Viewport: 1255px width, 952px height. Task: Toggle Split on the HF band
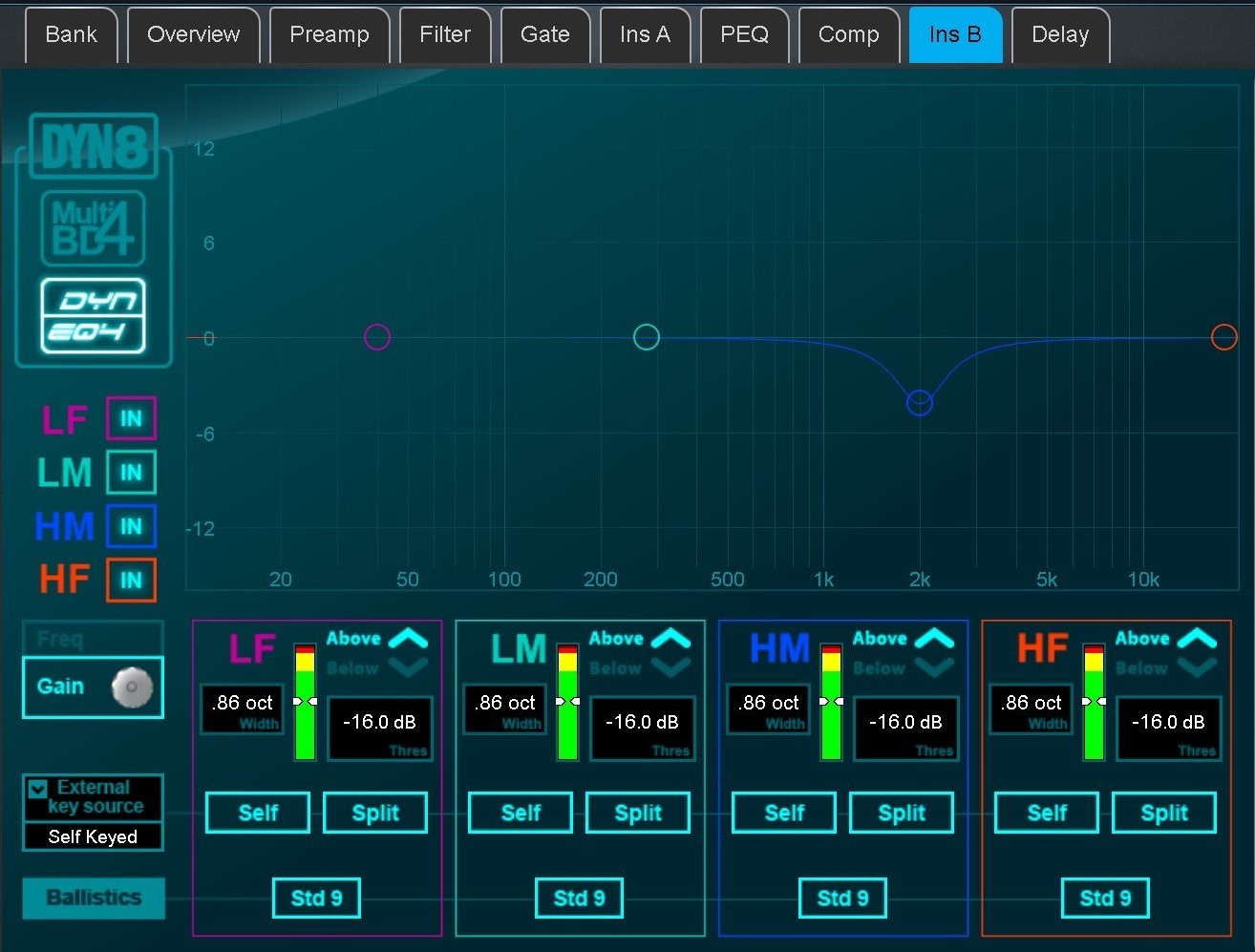click(x=1164, y=813)
